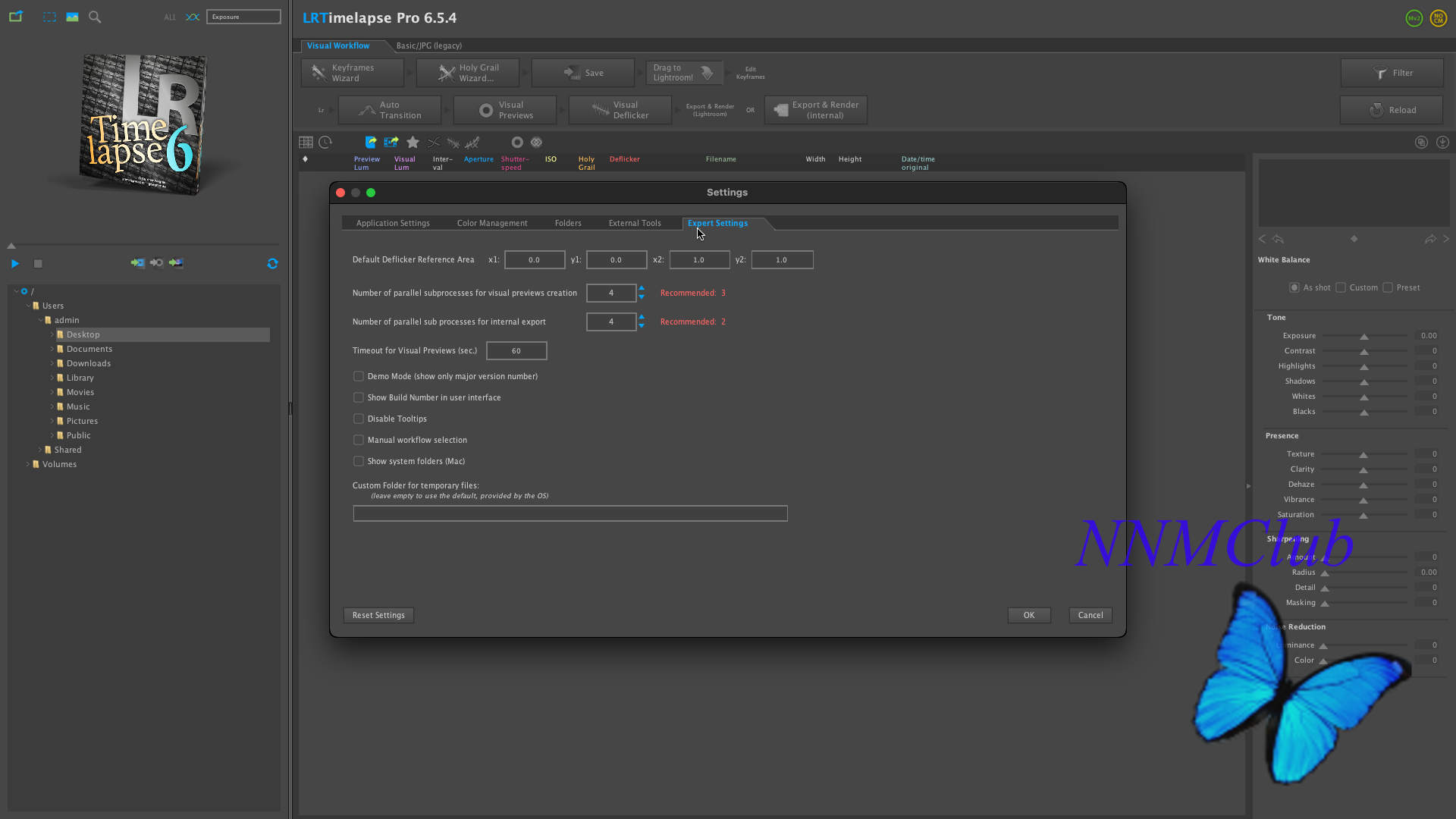Click the yellow NO CM circular badge

(x=1438, y=18)
